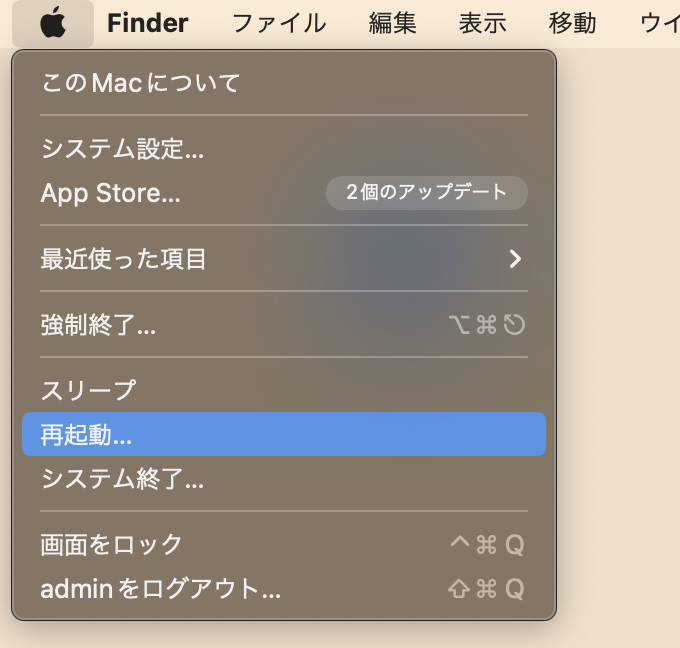Open the 表示 menu
This screenshot has width=680, height=648.
(483, 23)
